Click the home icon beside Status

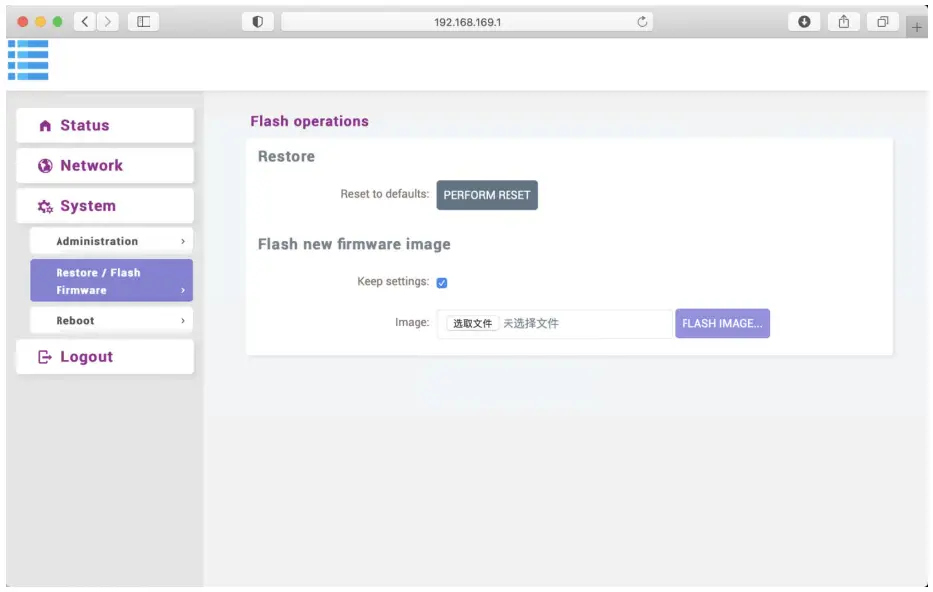(x=45, y=126)
